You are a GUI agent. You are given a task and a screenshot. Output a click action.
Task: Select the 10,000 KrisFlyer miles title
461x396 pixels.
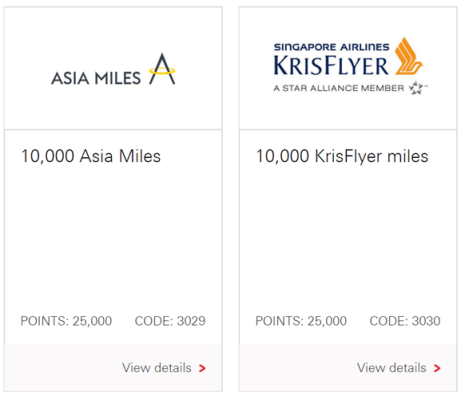pos(342,156)
